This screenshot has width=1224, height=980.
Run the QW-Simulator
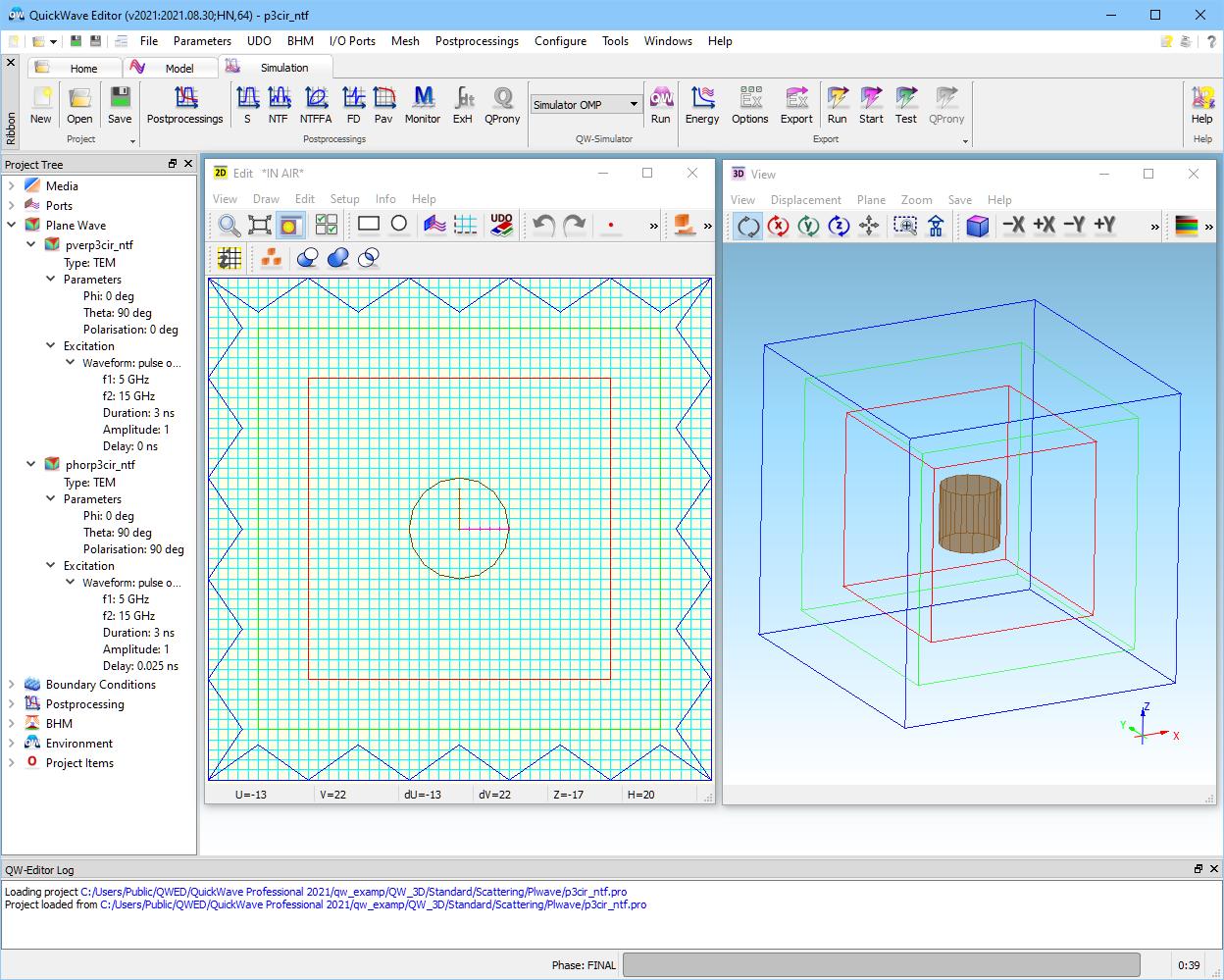pyautogui.click(x=661, y=105)
